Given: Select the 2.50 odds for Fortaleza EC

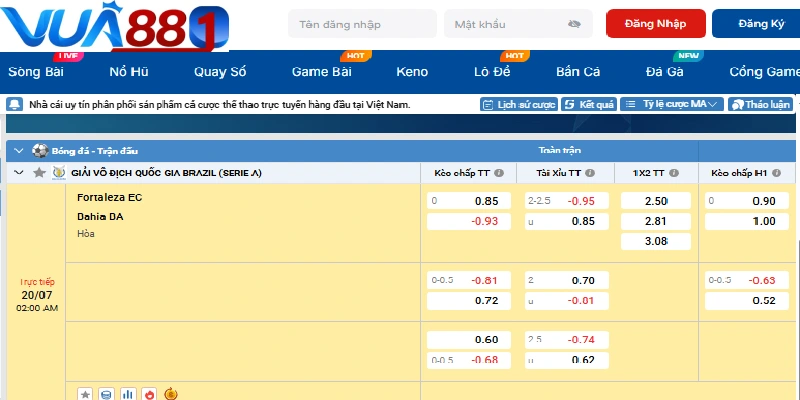Looking at the screenshot, I should click(x=656, y=201).
